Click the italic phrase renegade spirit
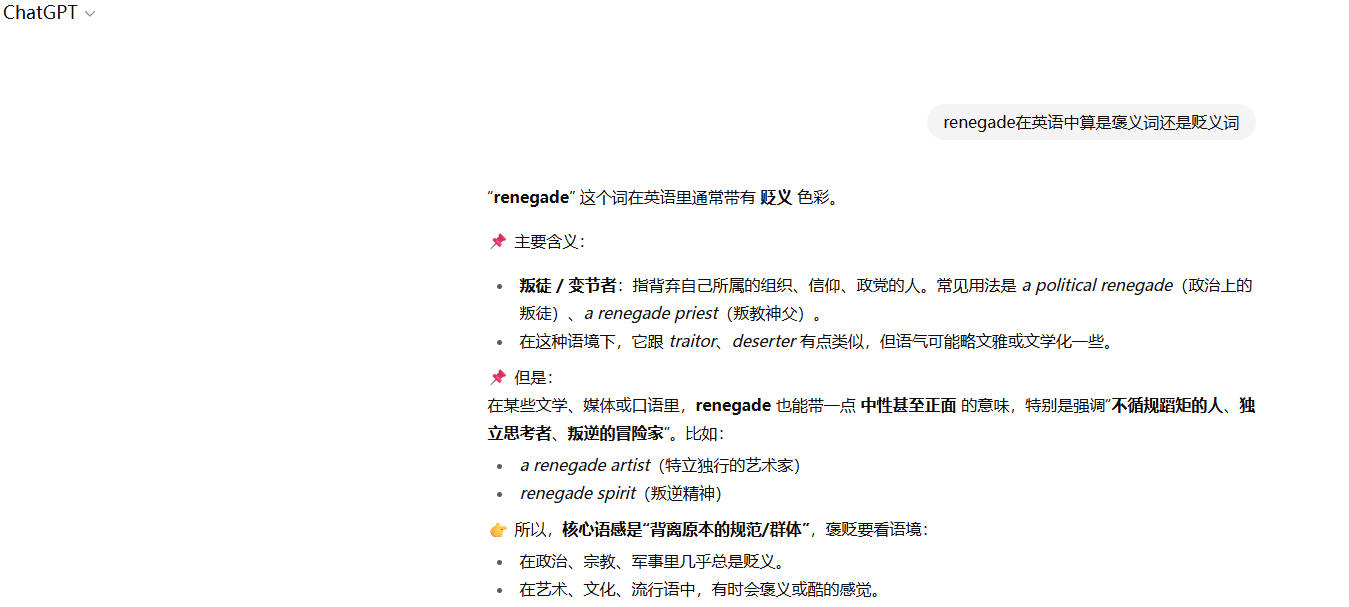The height and width of the screenshot is (607, 1349). click(x=578, y=493)
